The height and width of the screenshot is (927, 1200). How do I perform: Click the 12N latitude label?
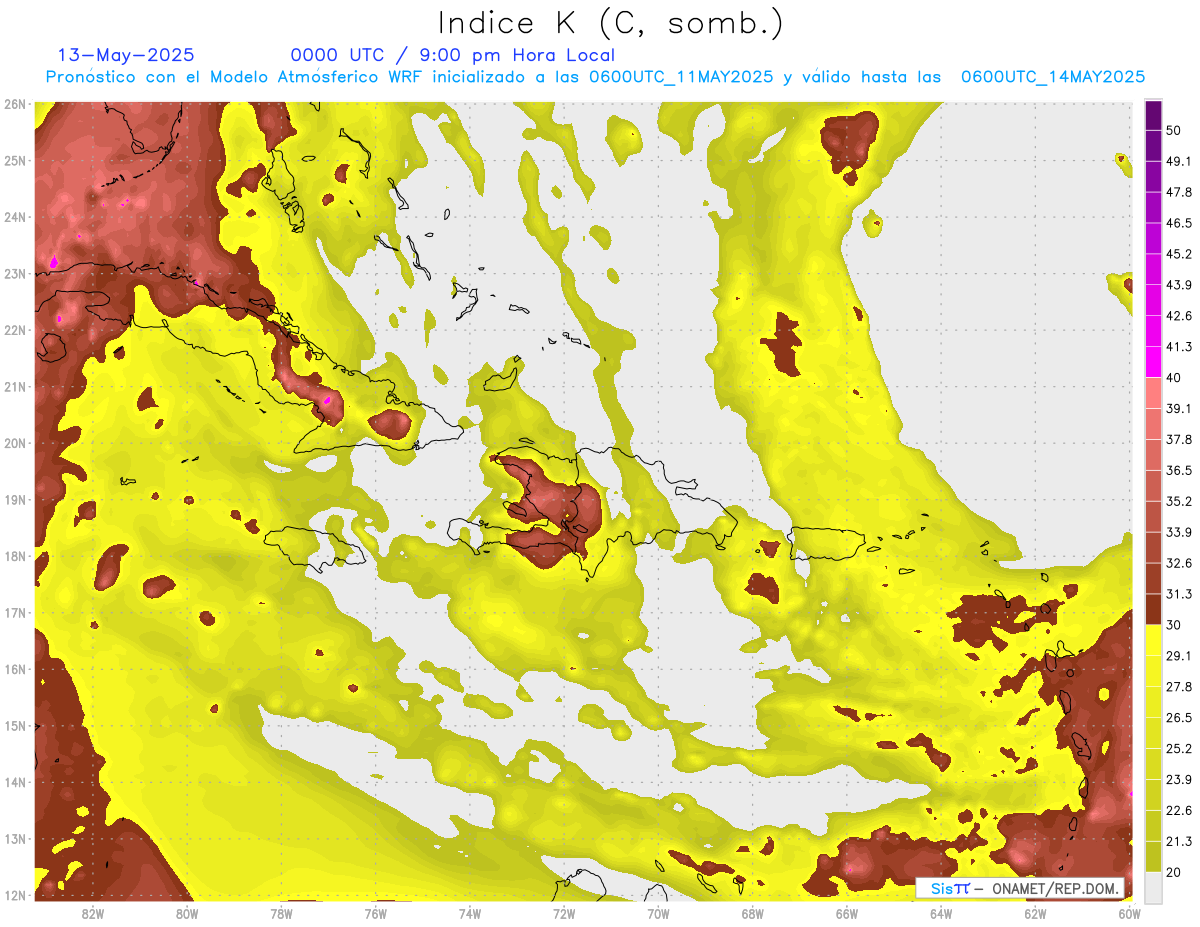point(15,895)
